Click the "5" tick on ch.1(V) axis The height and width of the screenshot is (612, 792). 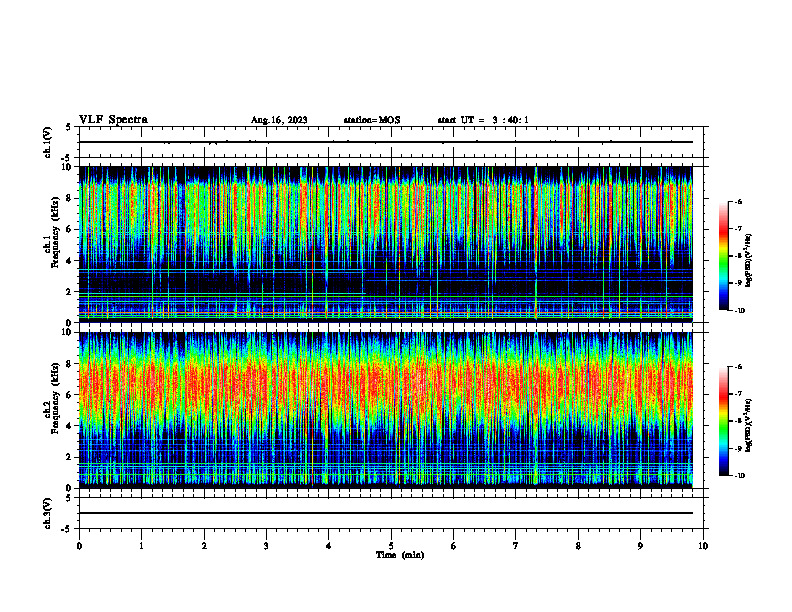point(69,128)
